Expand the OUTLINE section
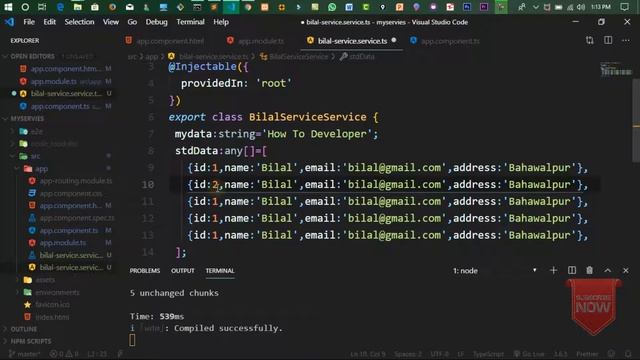 [24, 329]
